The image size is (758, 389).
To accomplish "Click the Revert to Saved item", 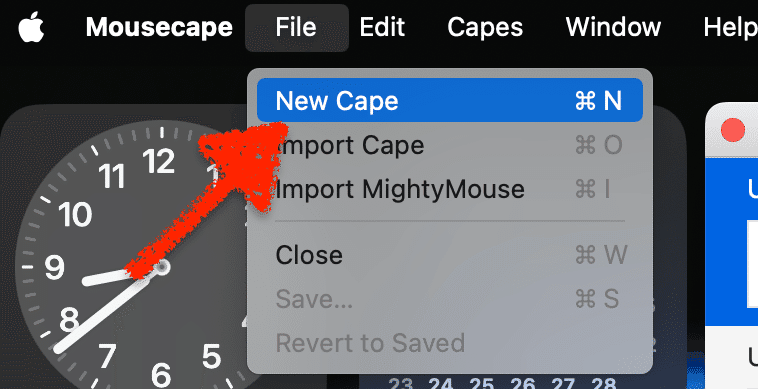I will (x=450, y=343).
